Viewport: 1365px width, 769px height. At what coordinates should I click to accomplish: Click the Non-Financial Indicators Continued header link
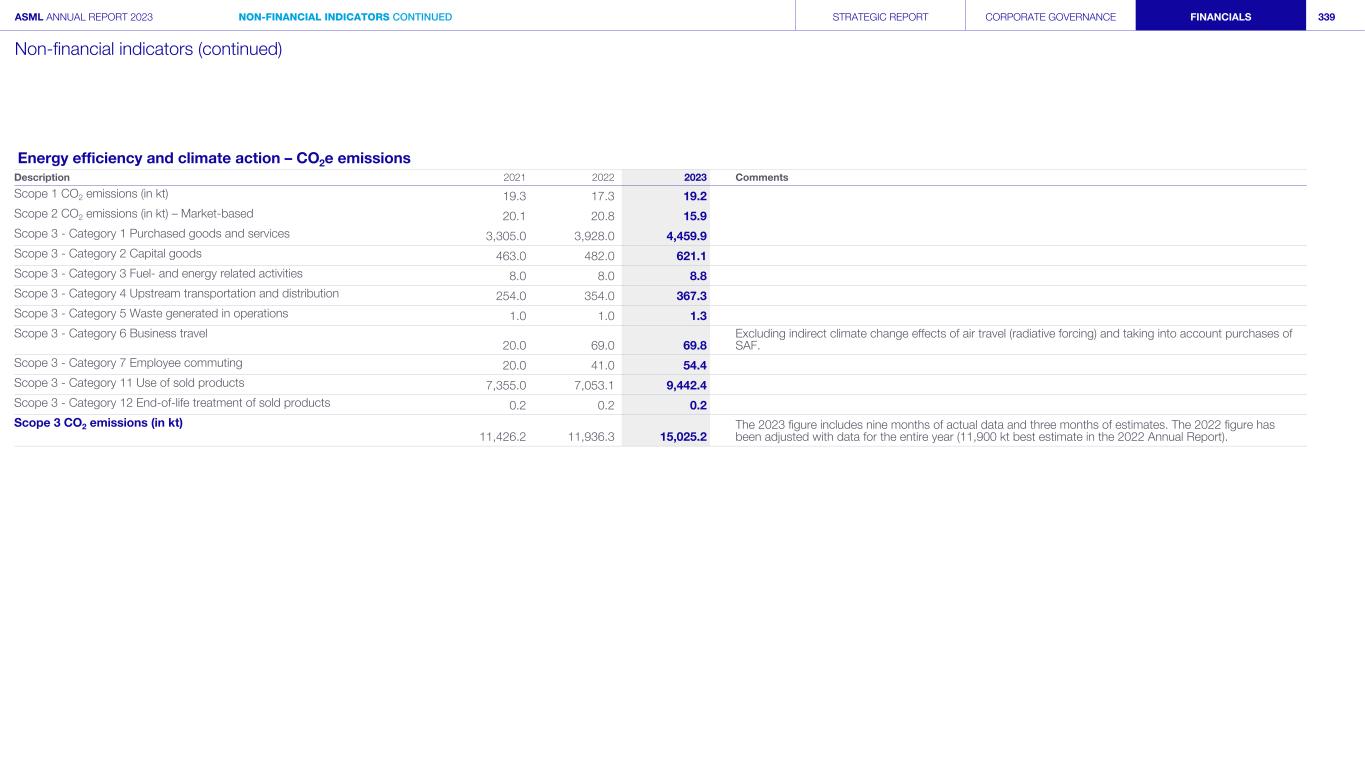(345, 17)
